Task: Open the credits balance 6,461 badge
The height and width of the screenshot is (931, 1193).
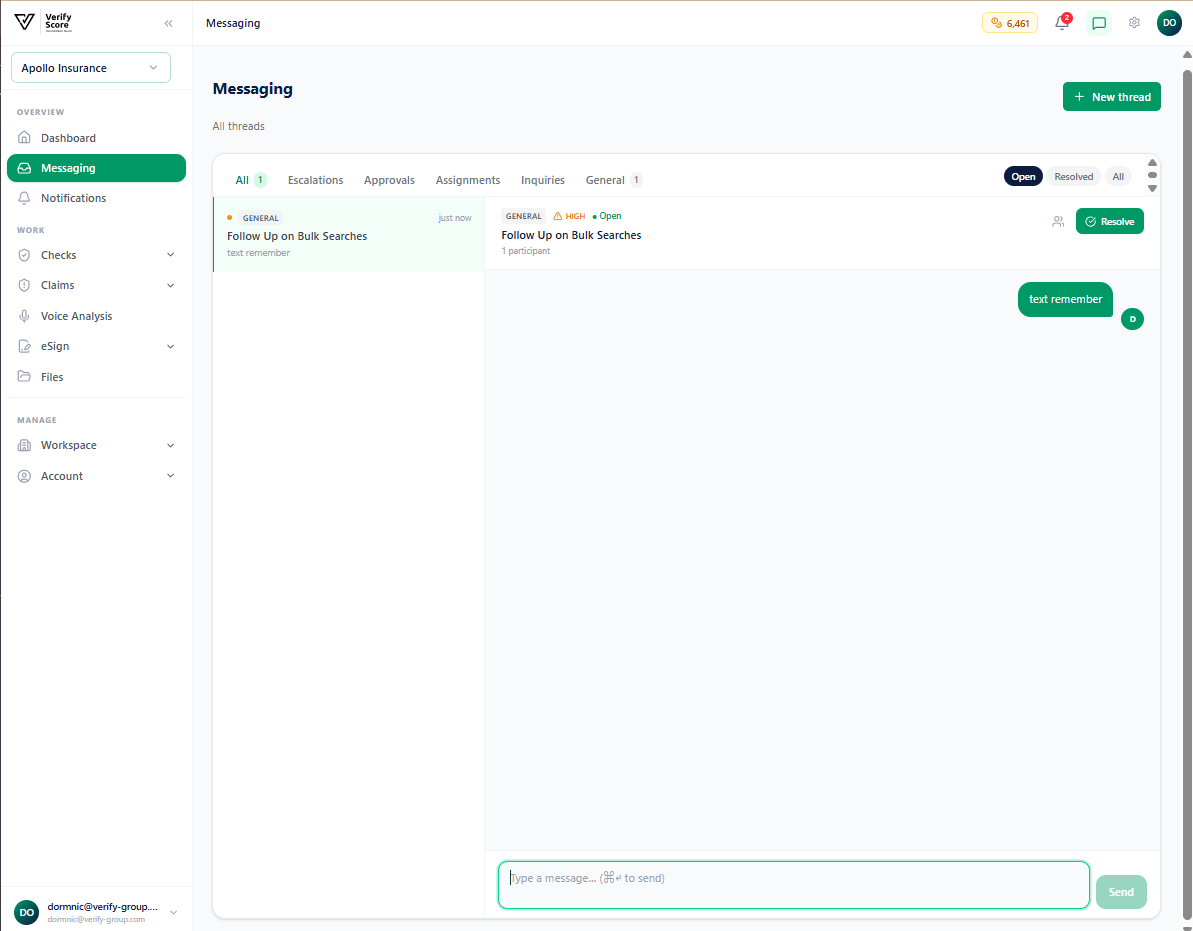Action: 1010,23
